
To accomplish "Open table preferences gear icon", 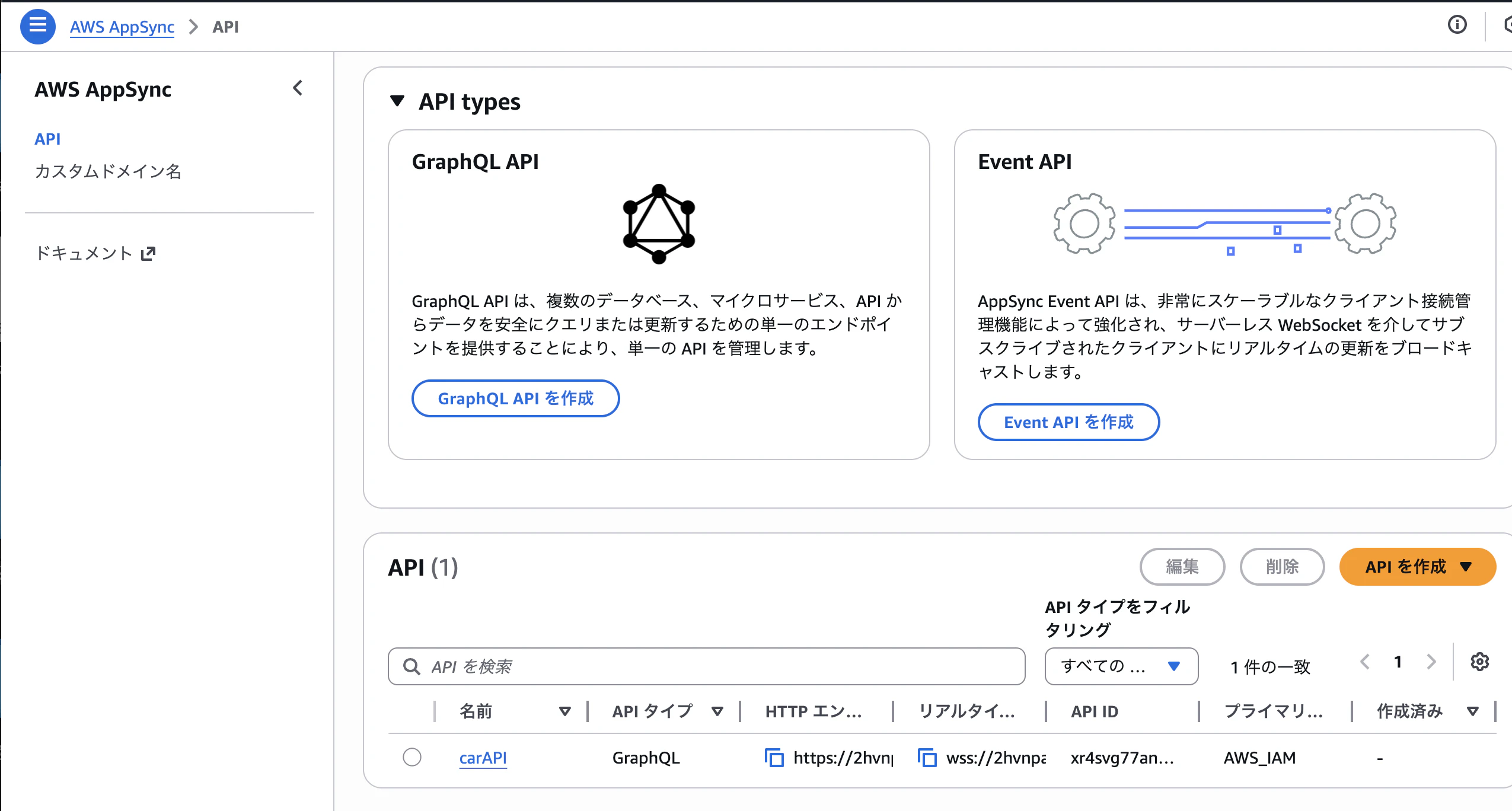I will click(1479, 662).
